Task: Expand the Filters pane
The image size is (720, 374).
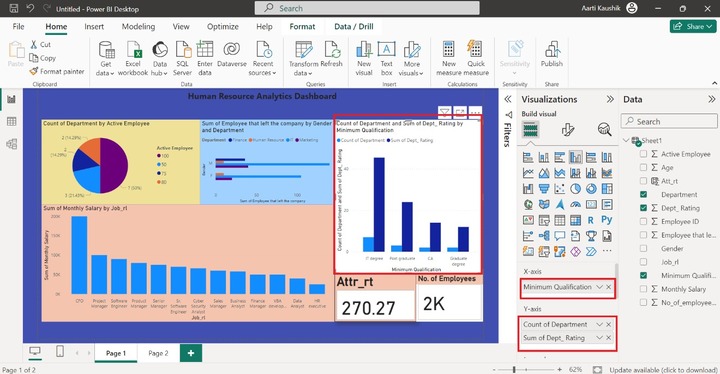Action: 507,99
